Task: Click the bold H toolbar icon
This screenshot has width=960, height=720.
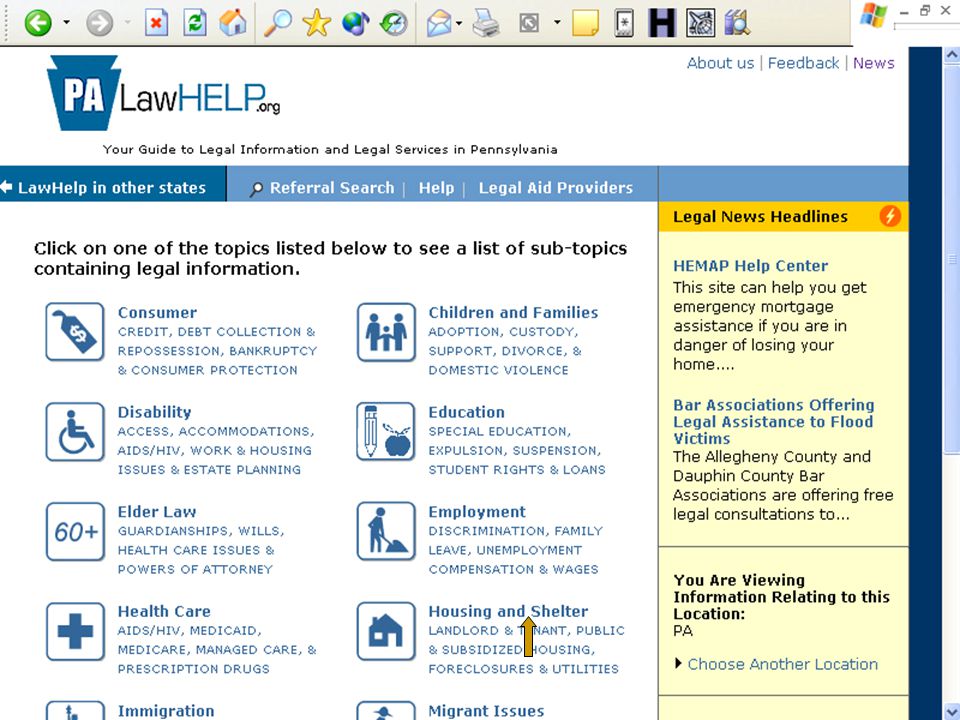Action: click(x=662, y=23)
